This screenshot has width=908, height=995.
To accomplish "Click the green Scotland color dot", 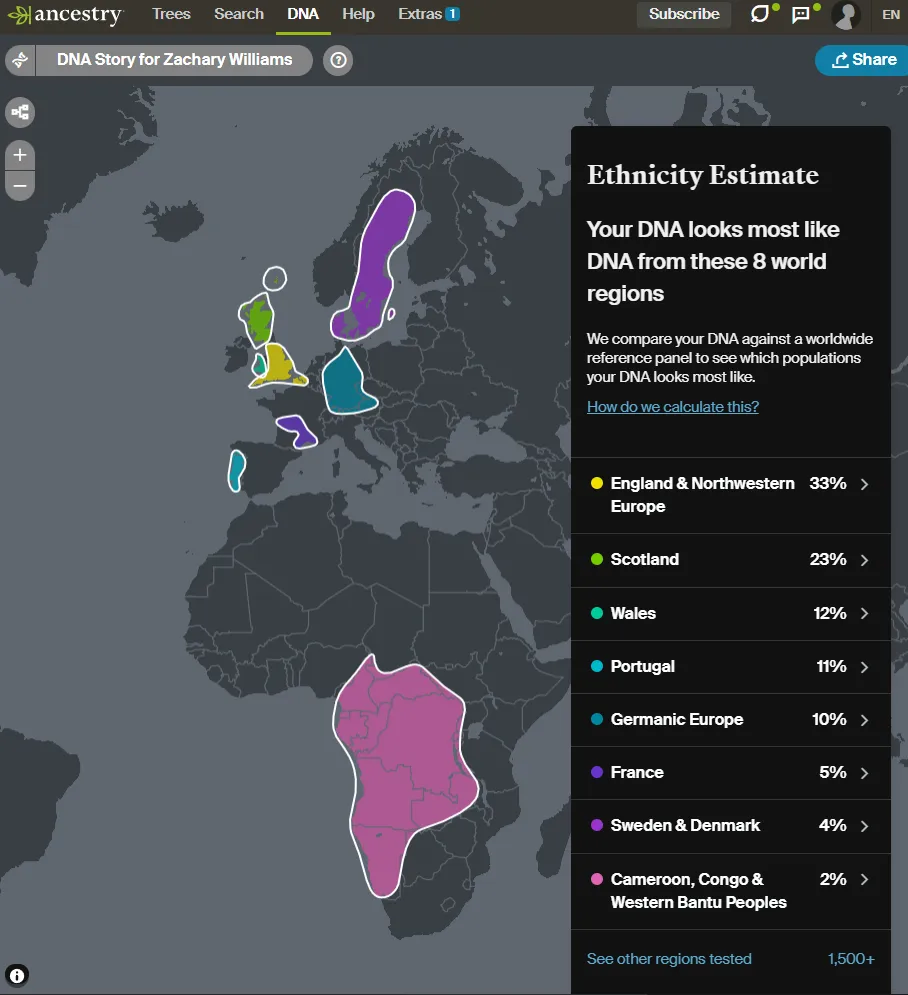I will [x=596, y=559].
